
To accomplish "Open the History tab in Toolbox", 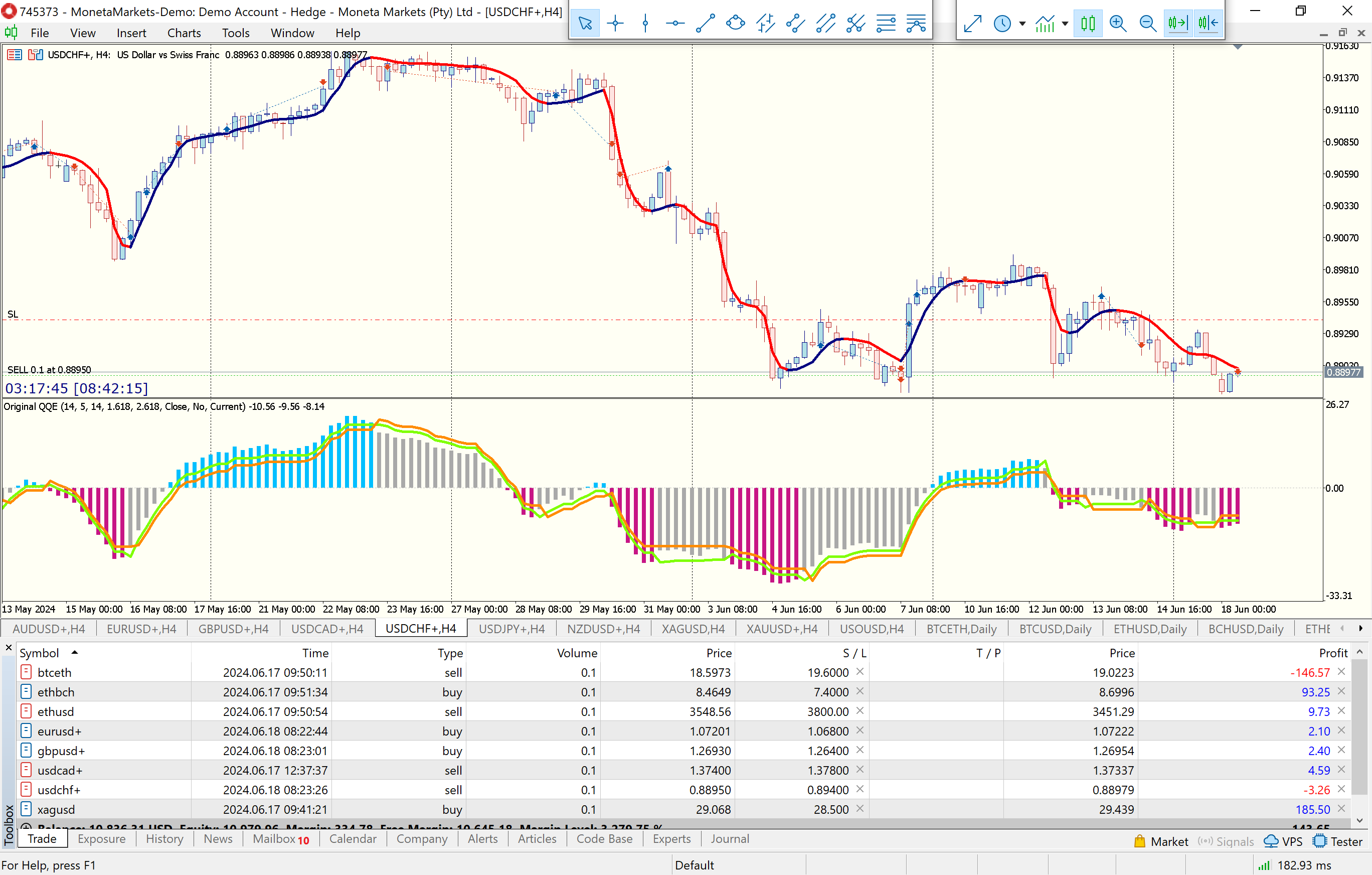I will coord(164,839).
